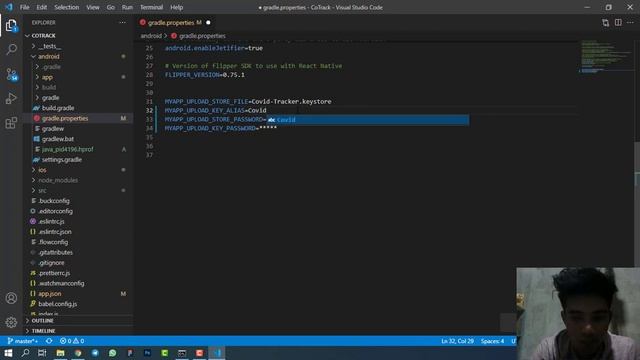The image size is (640, 360).
Task: Open the Run menu
Action: pos(127,7)
